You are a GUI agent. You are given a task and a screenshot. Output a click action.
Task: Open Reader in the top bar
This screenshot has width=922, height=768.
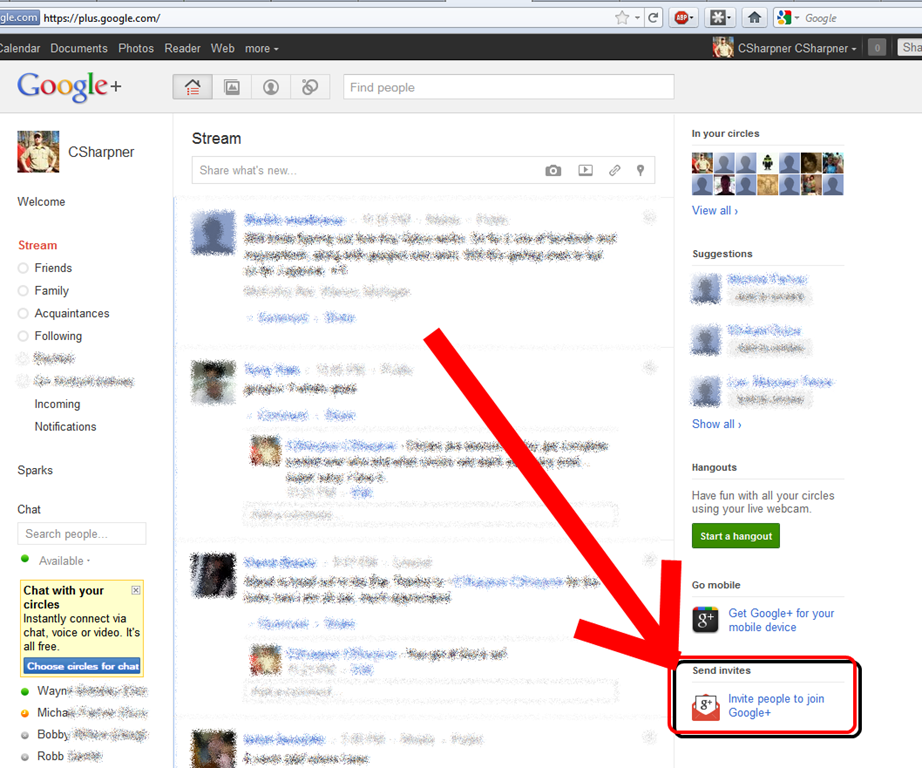click(x=182, y=48)
